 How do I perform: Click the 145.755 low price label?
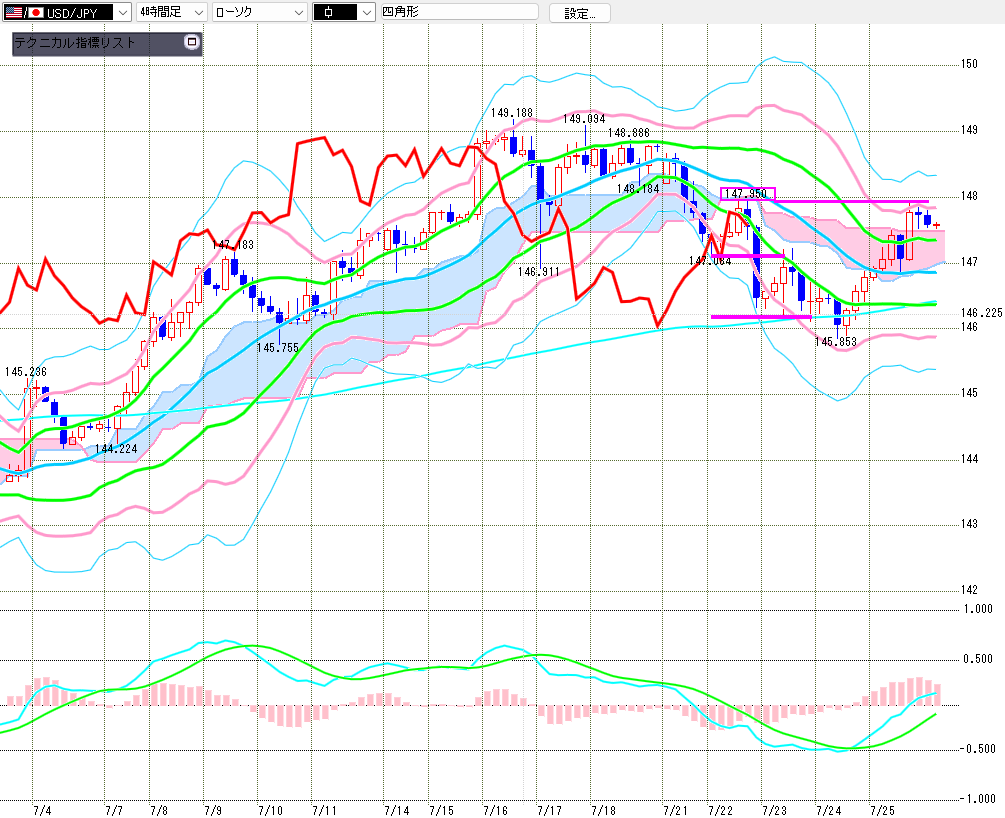click(278, 347)
